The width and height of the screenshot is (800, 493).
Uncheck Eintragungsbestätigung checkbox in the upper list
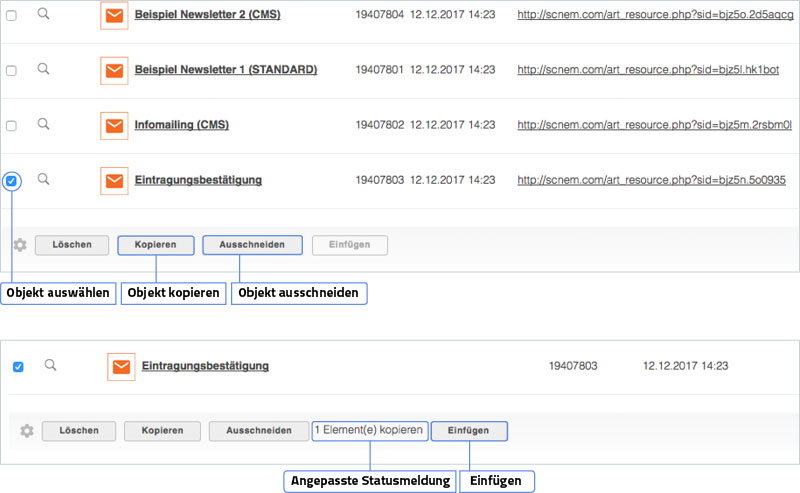[11, 181]
